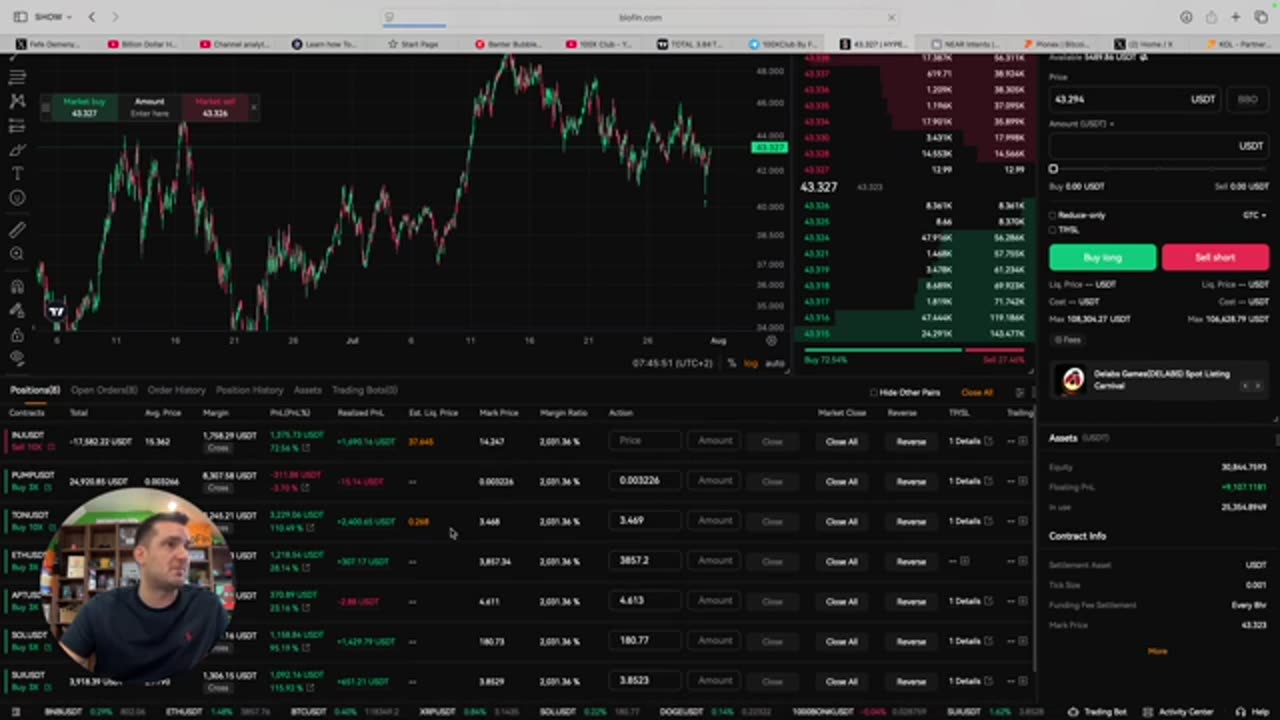
Task: Switch to Order History tab
Action: coord(176,390)
